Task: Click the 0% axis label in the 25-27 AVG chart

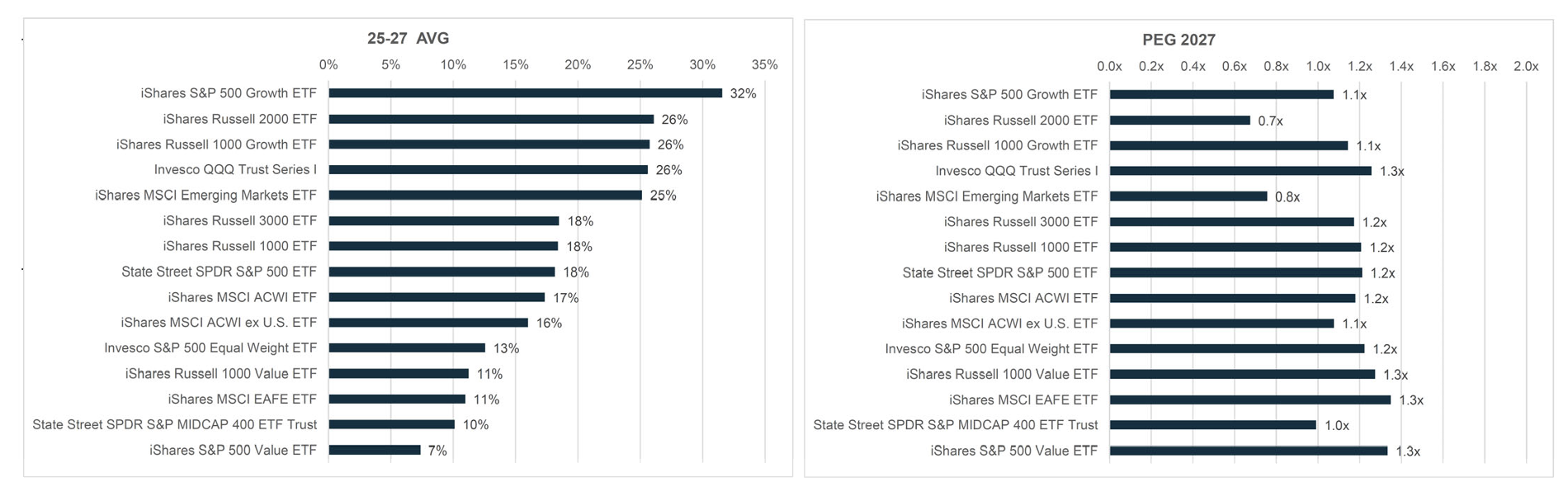Action: (328, 64)
